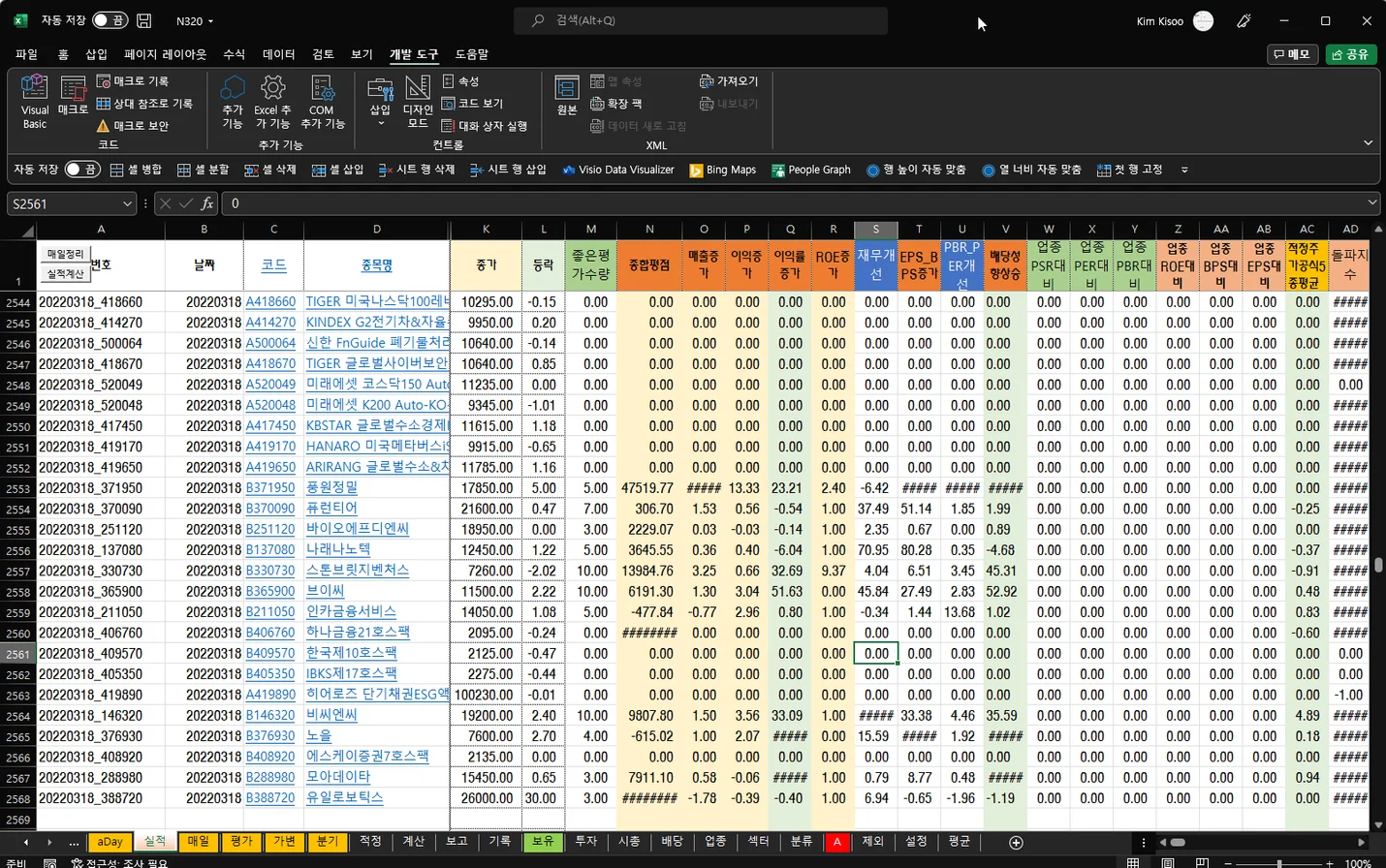Open People Graph add-in
This screenshot has width=1386, height=868.
coord(811,170)
